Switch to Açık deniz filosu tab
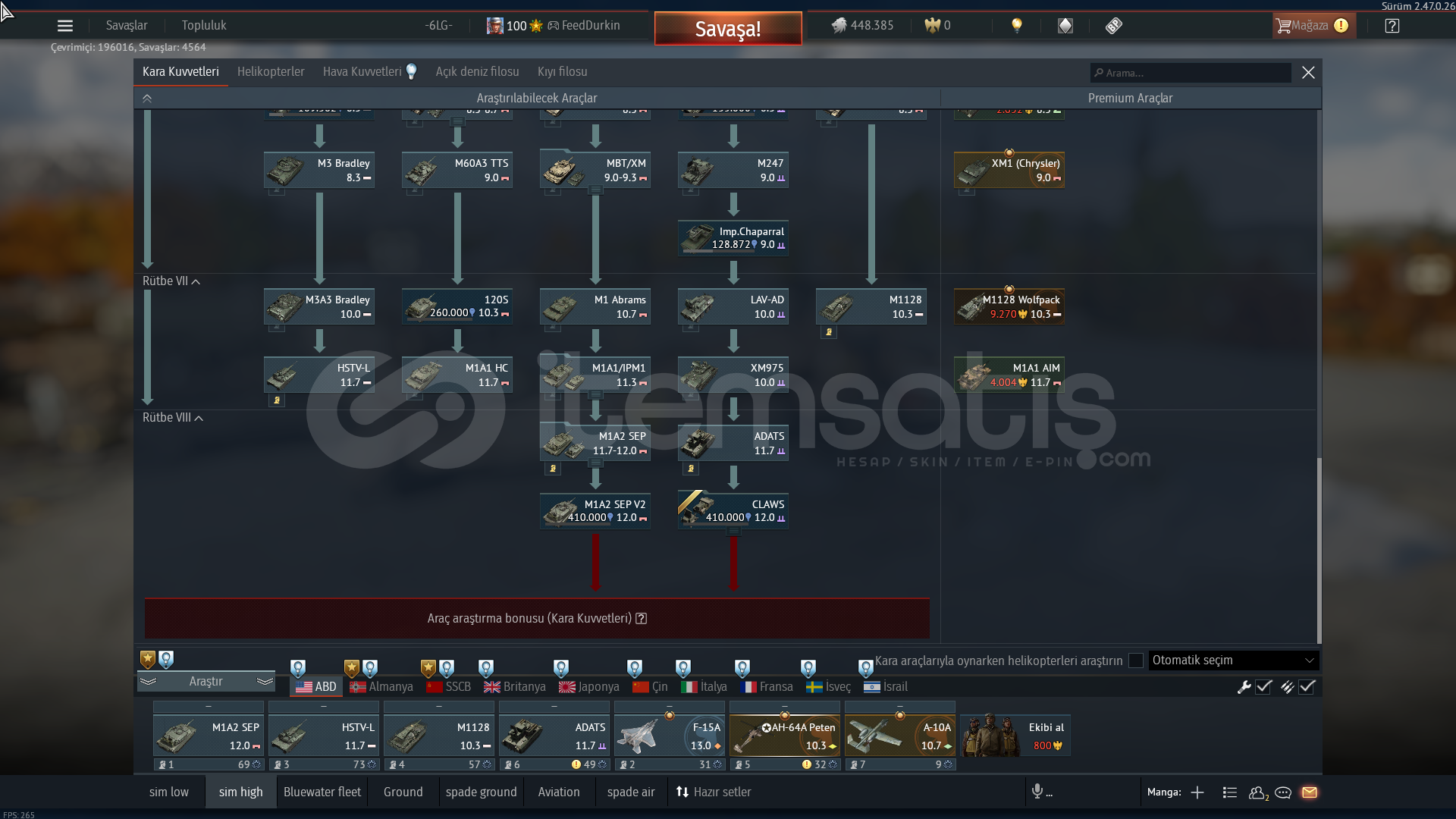This screenshot has height=819, width=1456. [x=477, y=72]
